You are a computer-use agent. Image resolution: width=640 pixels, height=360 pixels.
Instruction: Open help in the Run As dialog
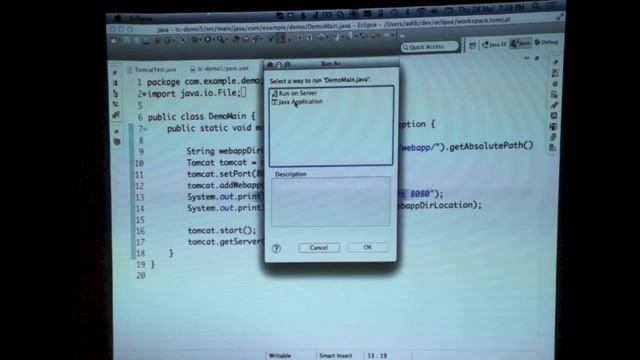point(276,248)
